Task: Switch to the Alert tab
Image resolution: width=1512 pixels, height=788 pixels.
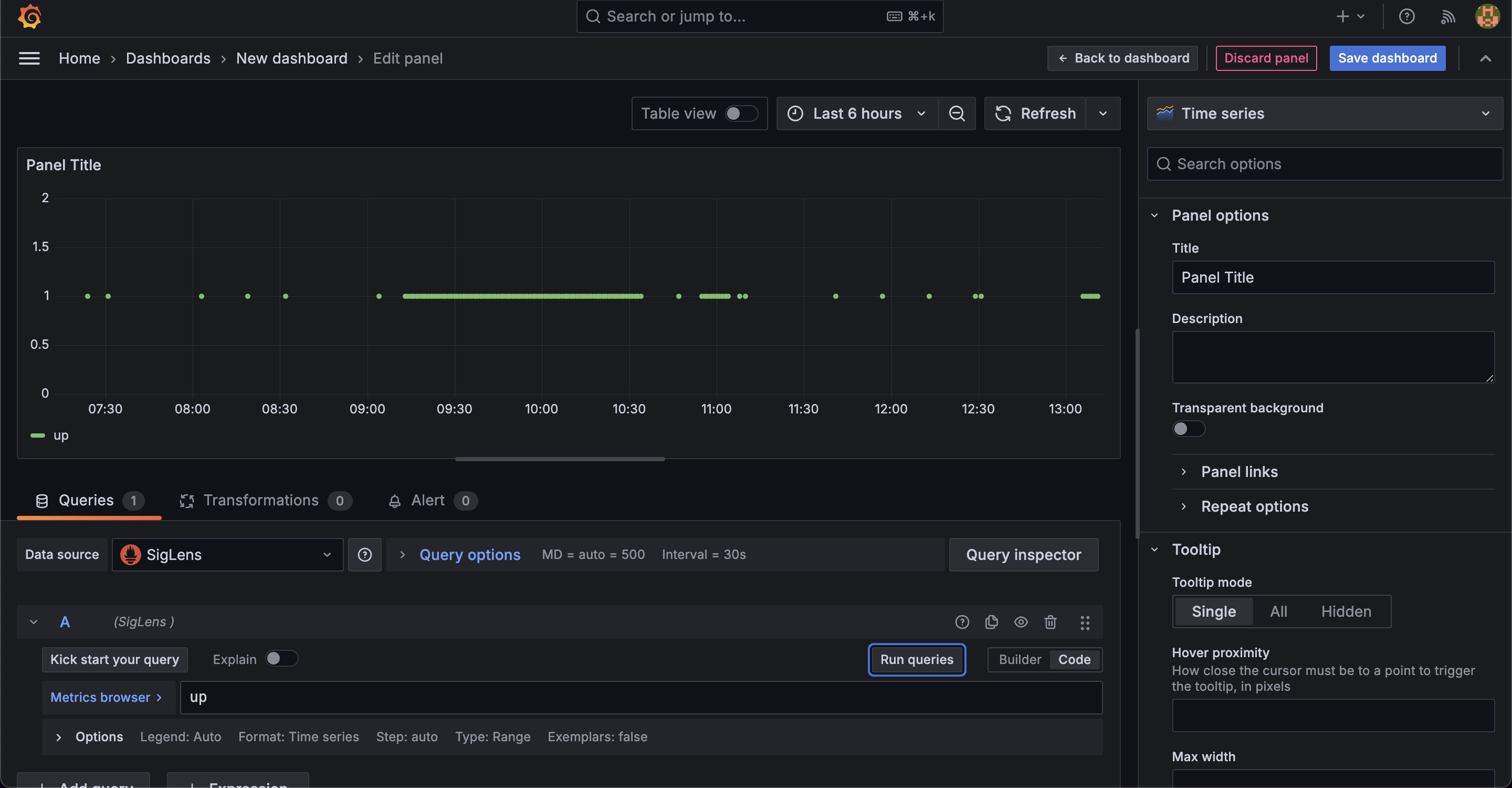Action: pyautogui.click(x=433, y=500)
